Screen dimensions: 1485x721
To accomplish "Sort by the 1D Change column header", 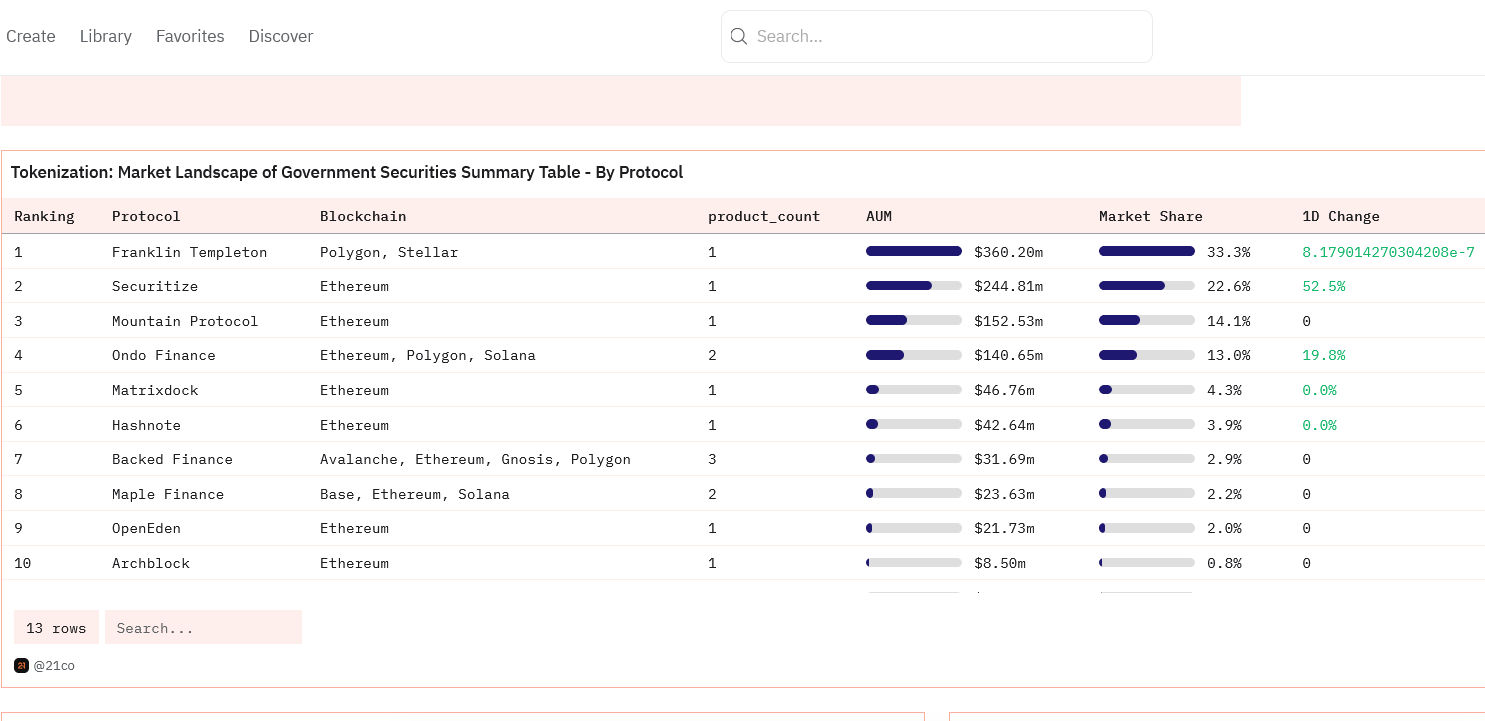I will click(x=1341, y=216).
